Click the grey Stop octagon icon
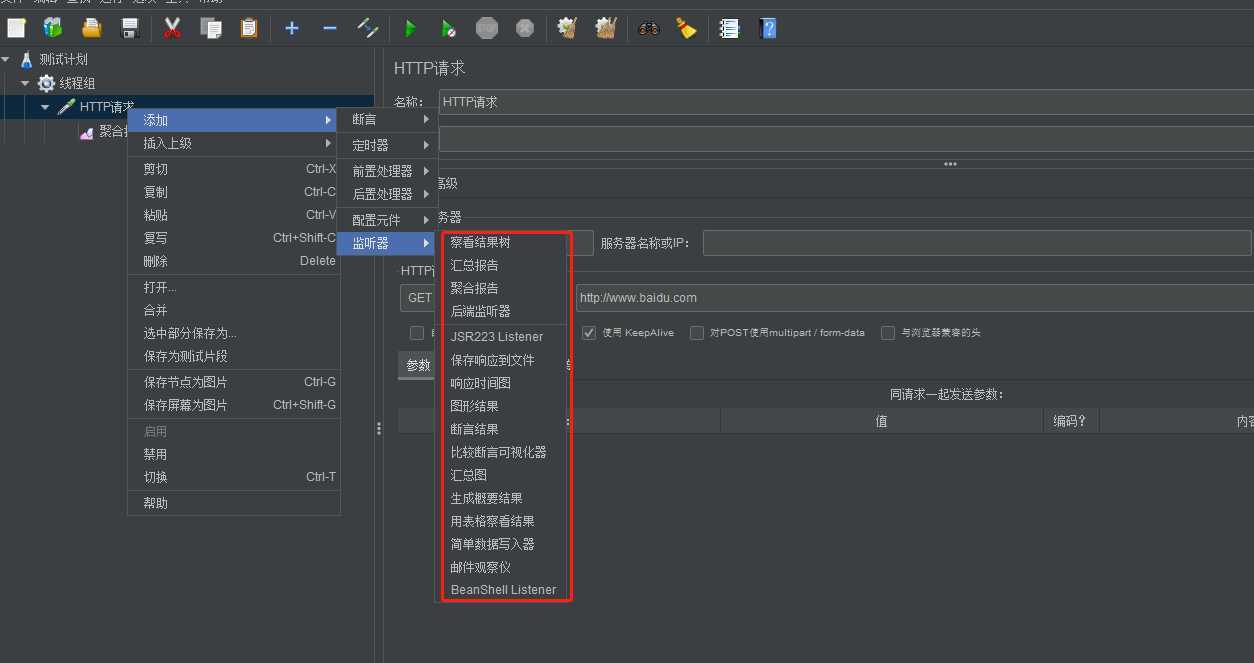This screenshot has height=663, width=1254. [487, 28]
